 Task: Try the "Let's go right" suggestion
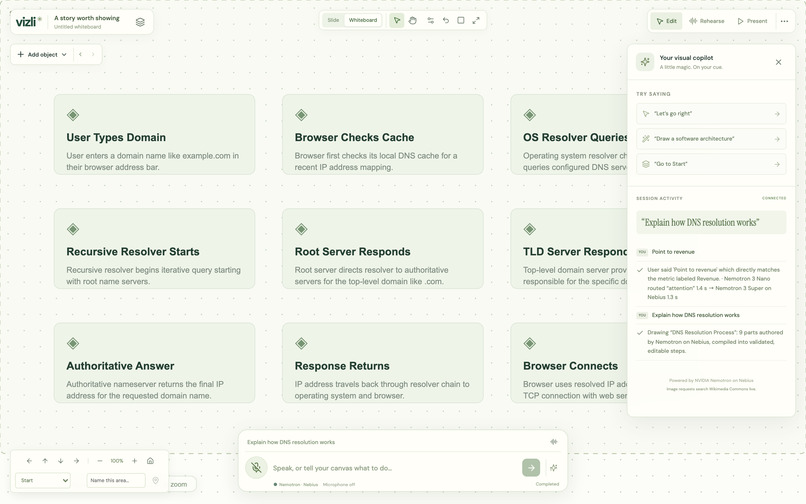click(711, 114)
